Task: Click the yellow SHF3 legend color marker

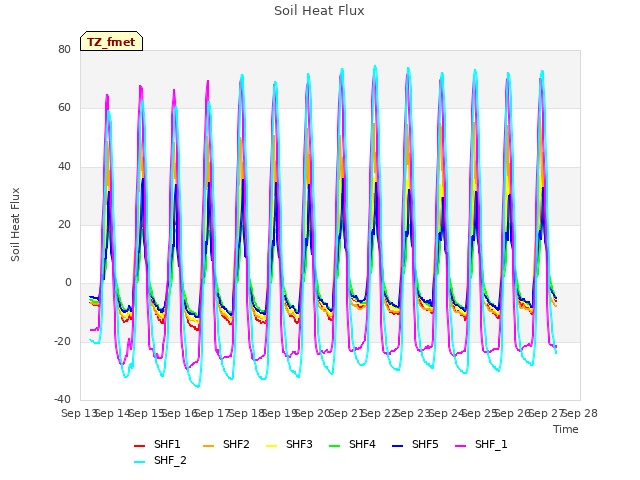Action: click(271, 445)
